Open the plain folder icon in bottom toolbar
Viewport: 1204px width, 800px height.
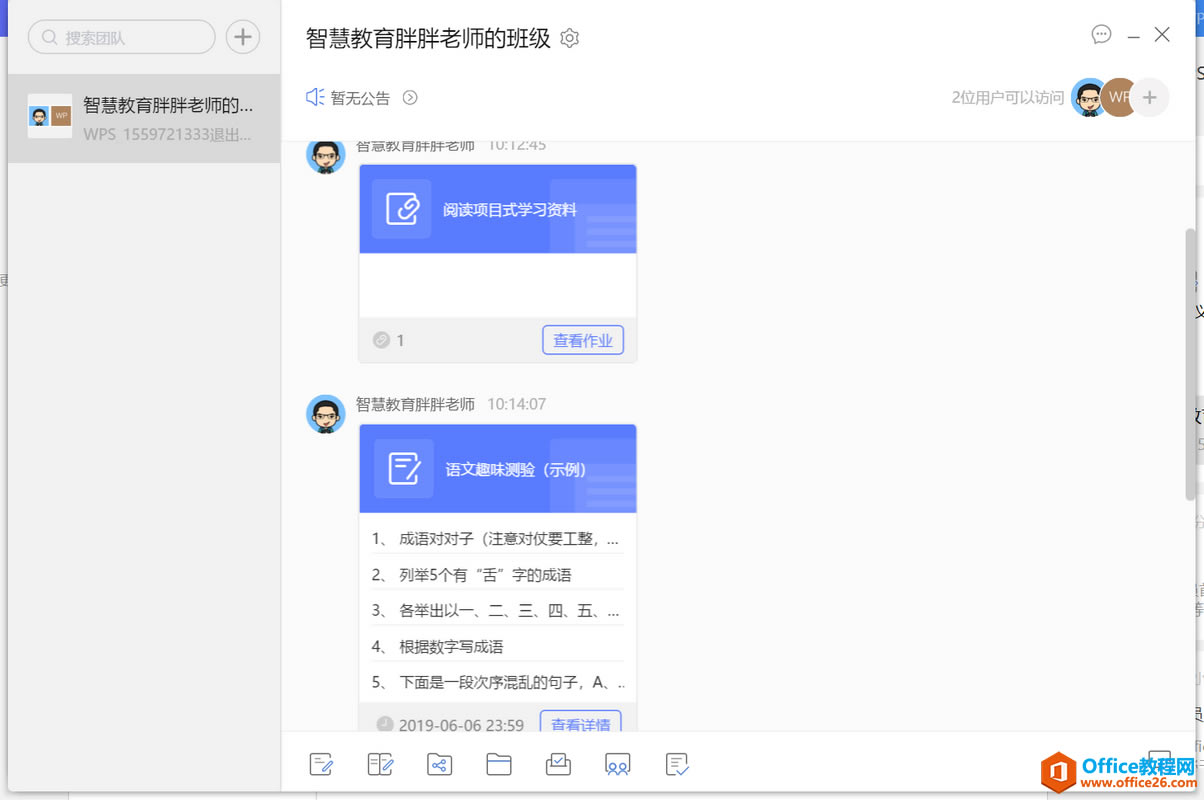[499, 765]
